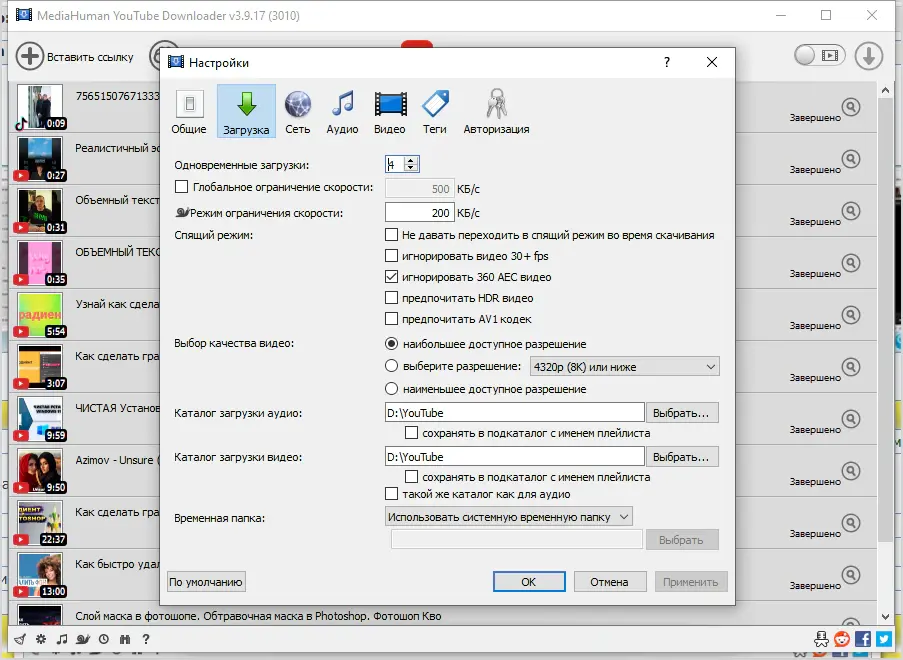Open the temporary folder dropdown
903x660 pixels.
point(509,517)
